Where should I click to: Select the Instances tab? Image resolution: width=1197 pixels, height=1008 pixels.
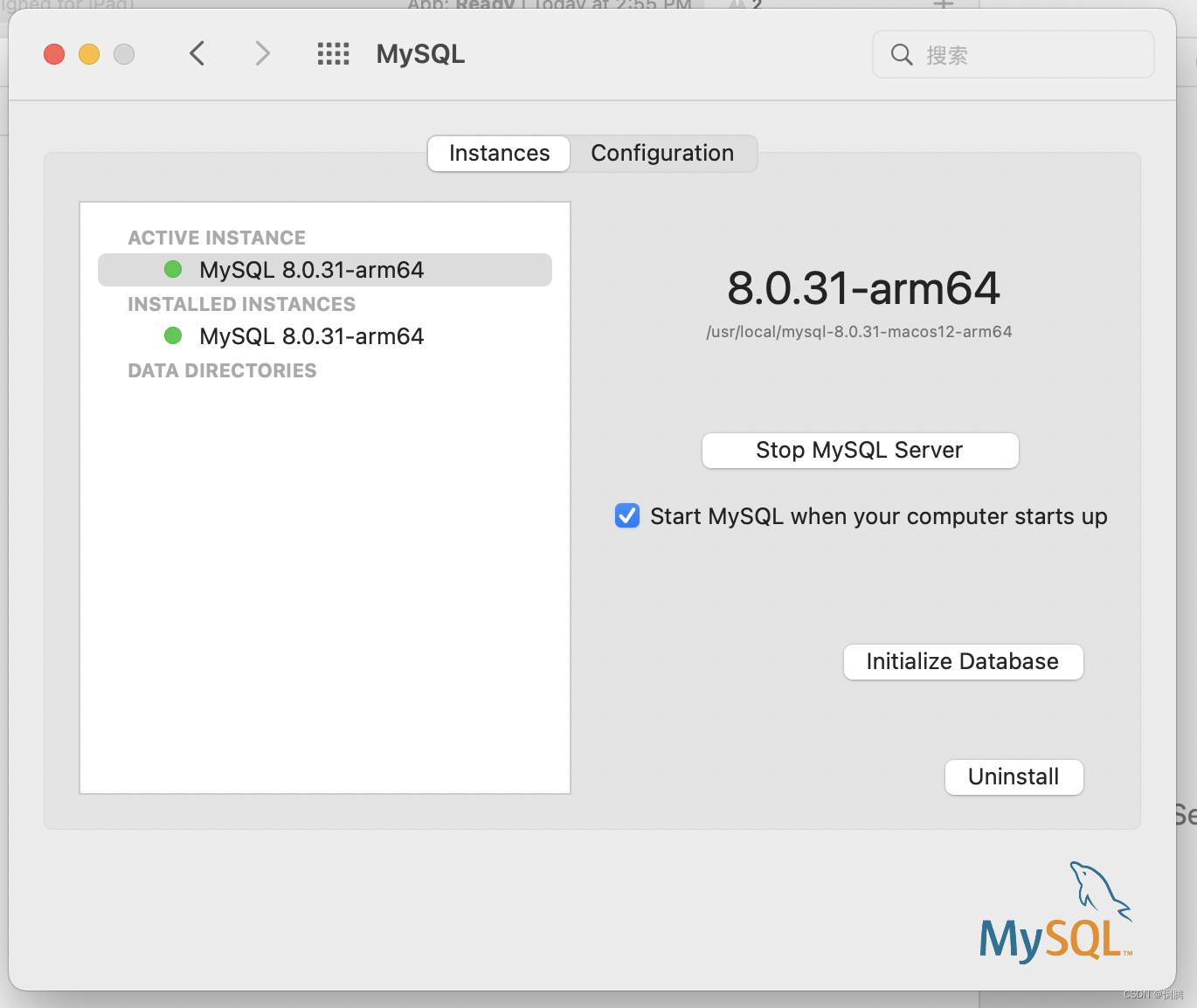coord(498,153)
